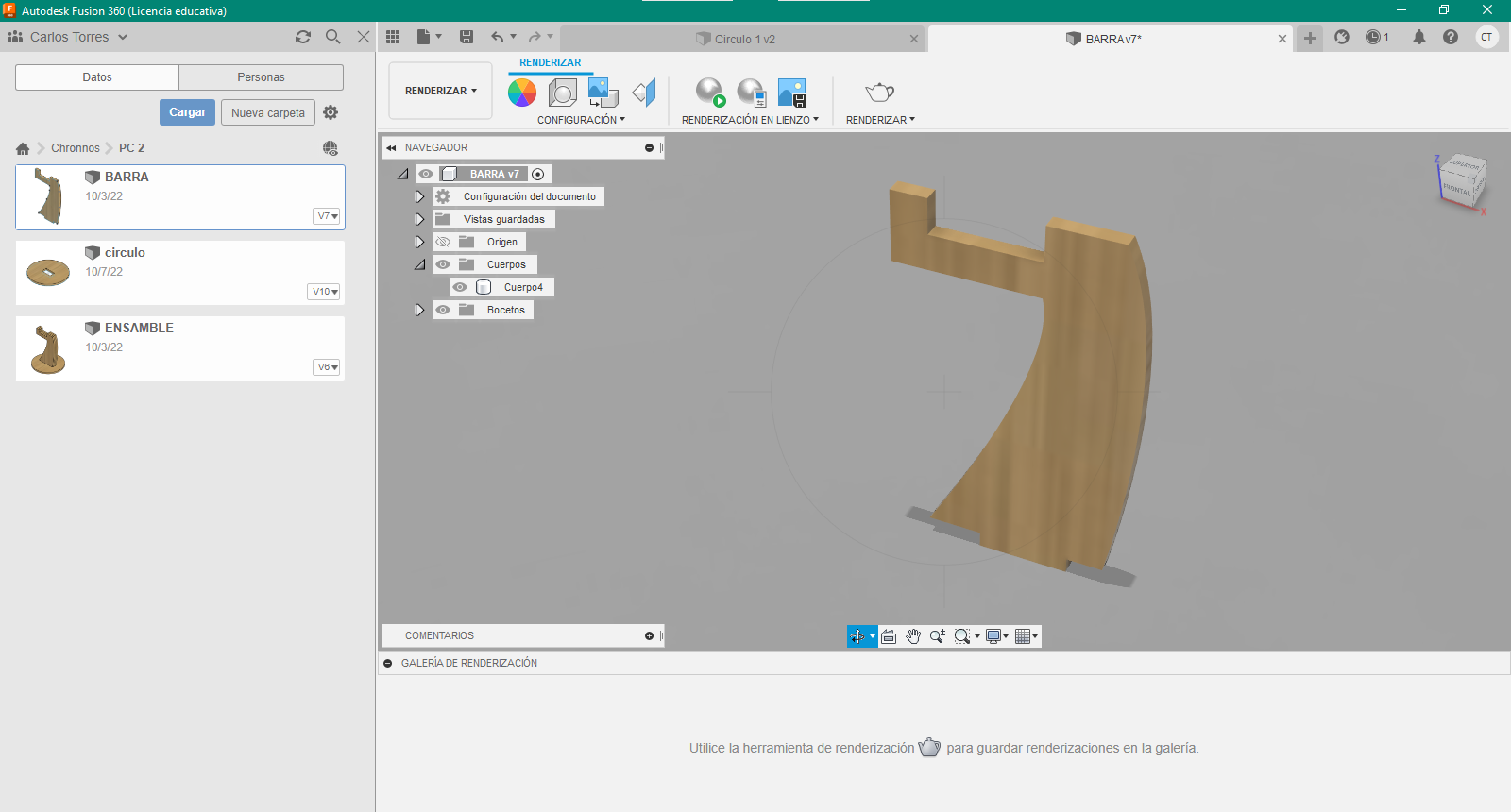This screenshot has height=812, width=1511.
Task: Close the Circulo 1 v2 tab
Action: tap(914, 39)
